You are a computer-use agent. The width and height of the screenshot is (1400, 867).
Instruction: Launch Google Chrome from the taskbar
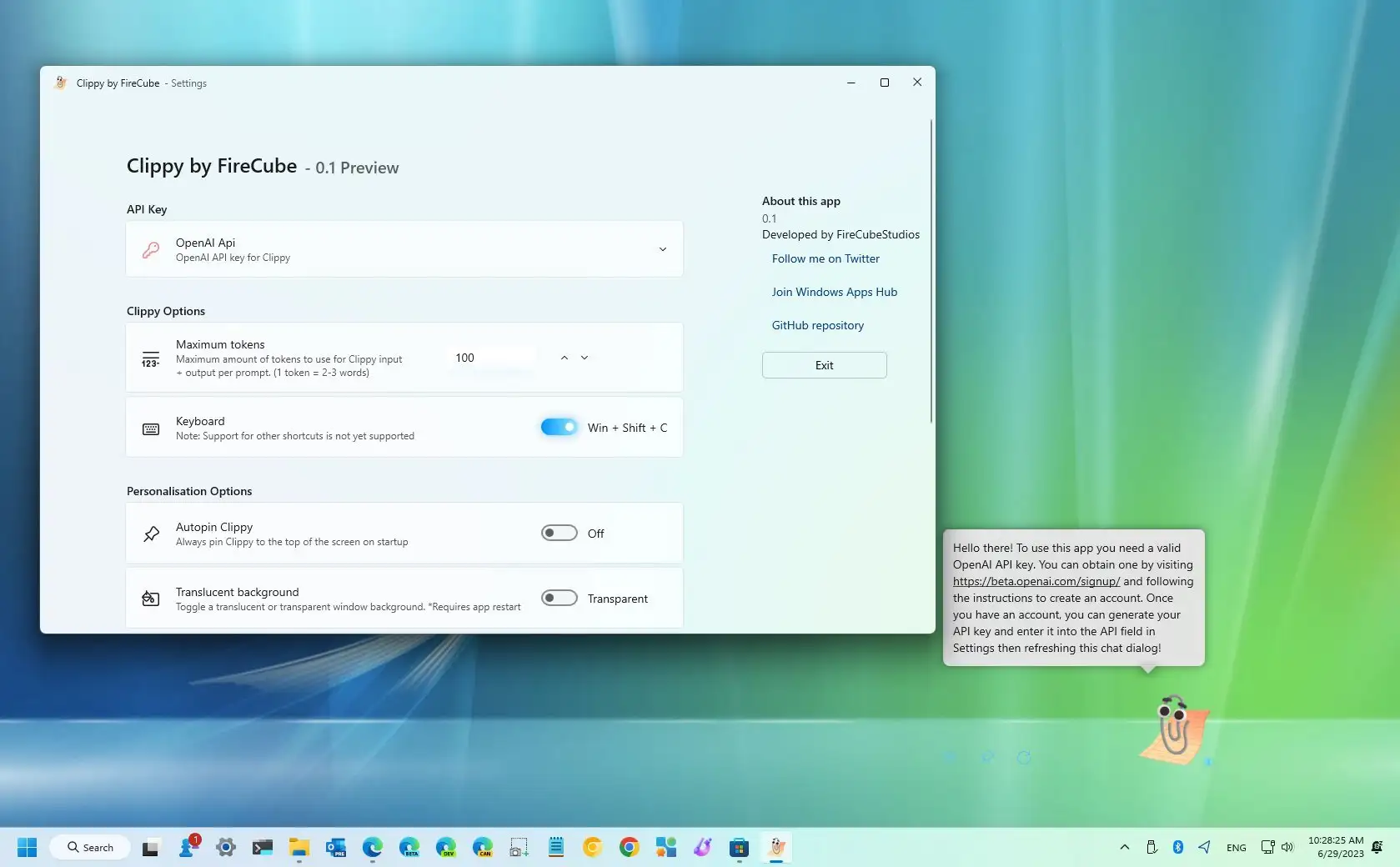pyautogui.click(x=628, y=847)
